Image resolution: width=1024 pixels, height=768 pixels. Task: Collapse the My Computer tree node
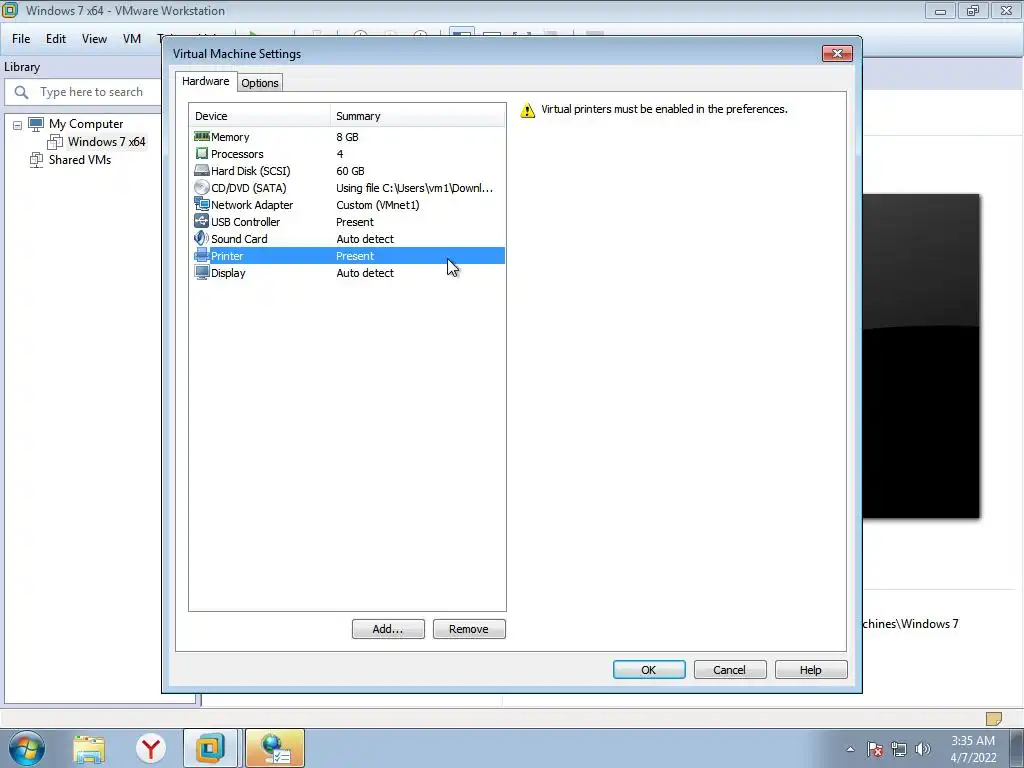18,125
